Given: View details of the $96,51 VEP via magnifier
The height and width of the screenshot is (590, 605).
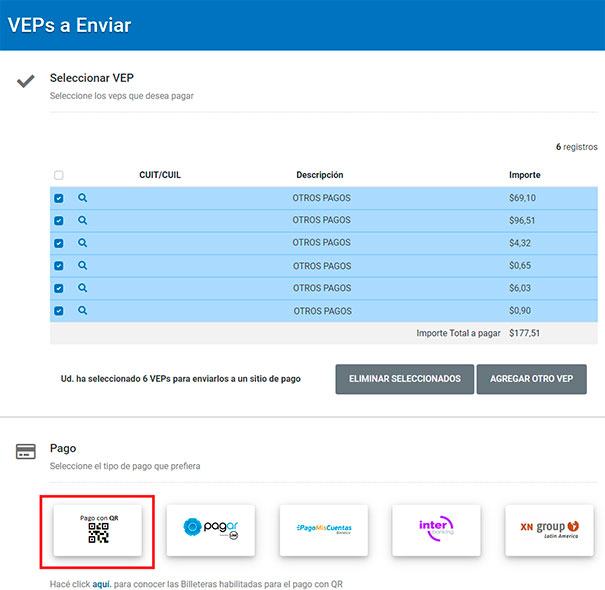Looking at the screenshot, I should point(83,220).
